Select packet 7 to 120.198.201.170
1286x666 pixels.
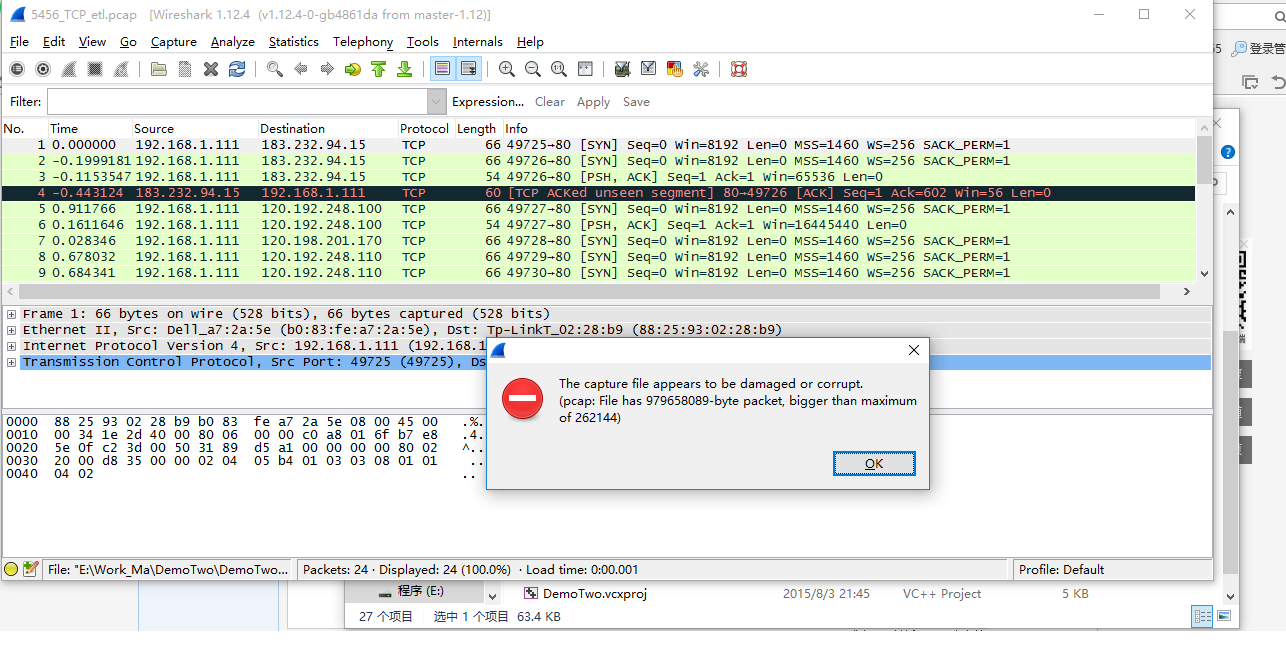tap(598, 241)
